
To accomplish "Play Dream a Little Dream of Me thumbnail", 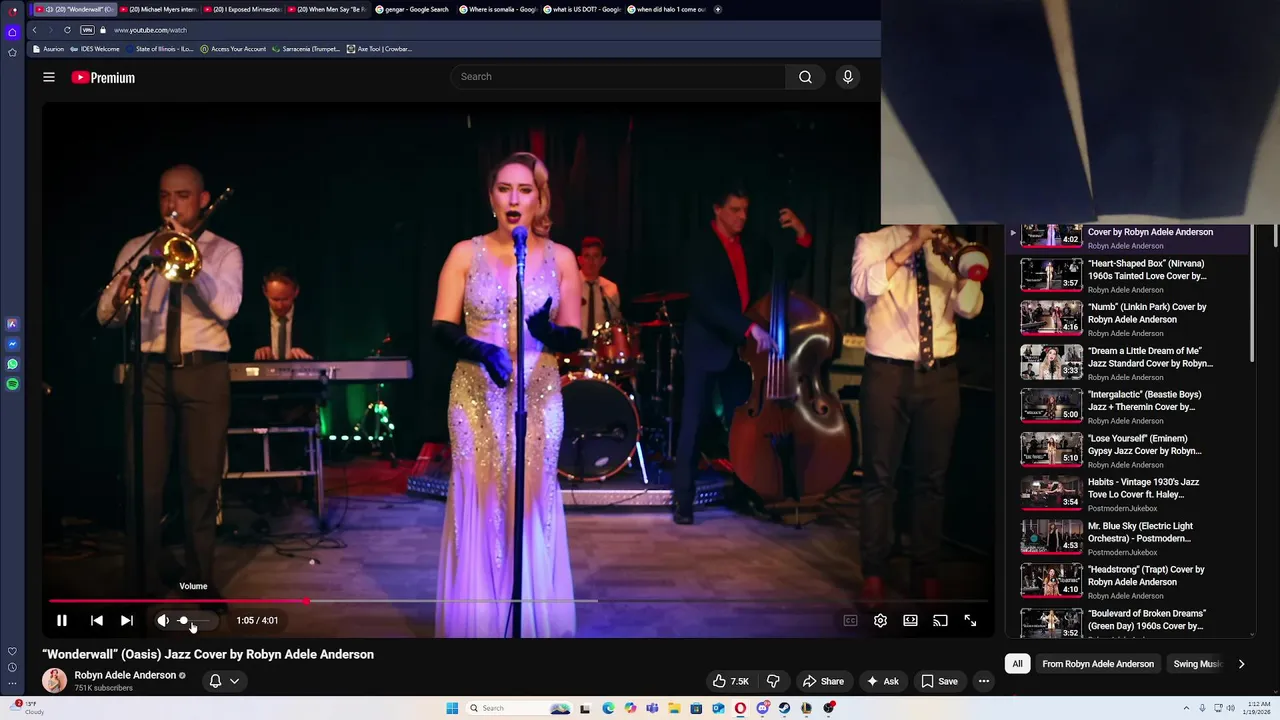I will pyautogui.click(x=1051, y=362).
